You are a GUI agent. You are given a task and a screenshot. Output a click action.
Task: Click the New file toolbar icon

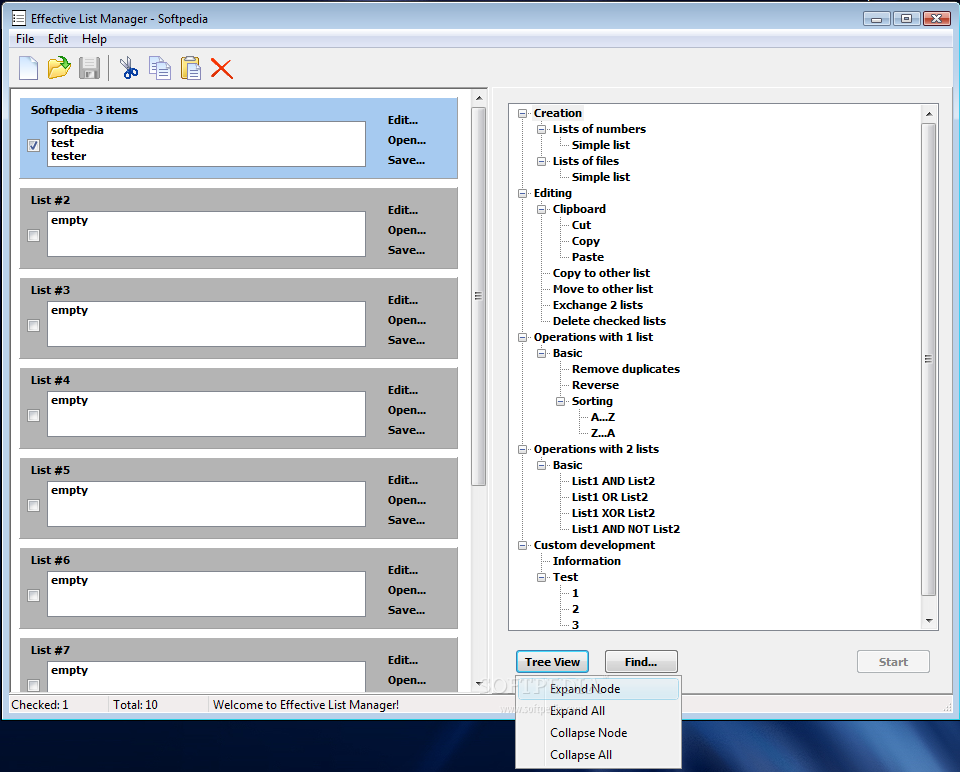pos(28,68)
